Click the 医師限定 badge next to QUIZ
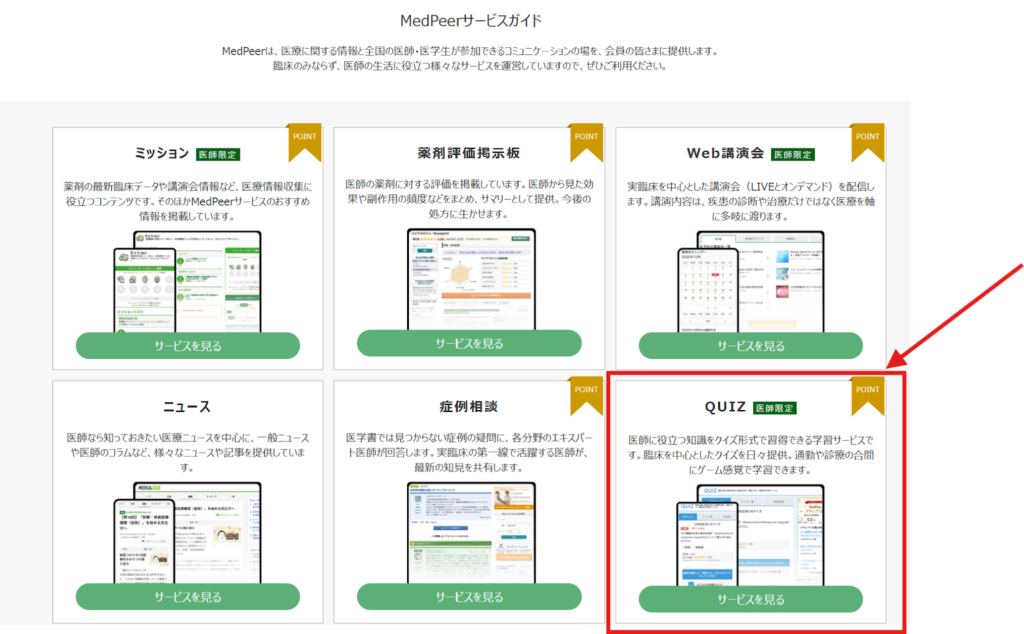 (780, 408)
